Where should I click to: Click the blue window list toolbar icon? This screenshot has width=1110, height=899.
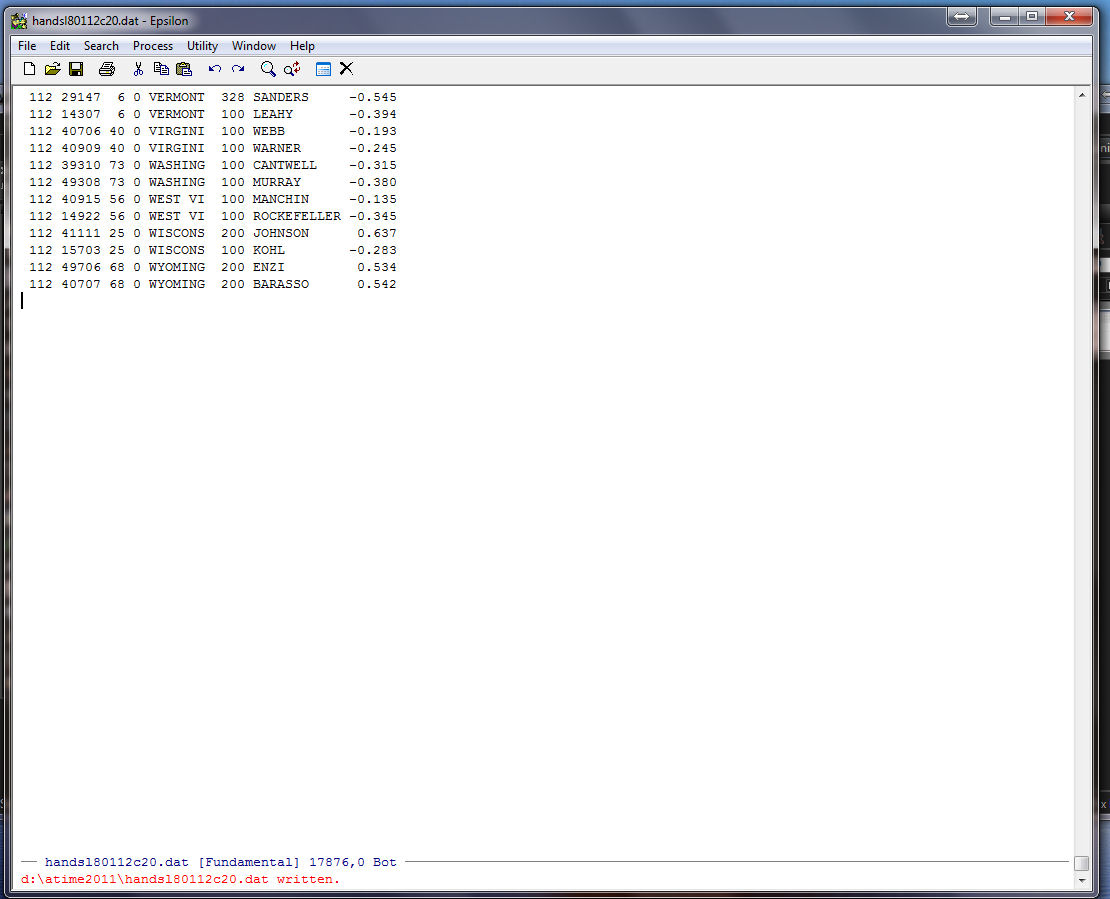(323, 69)
